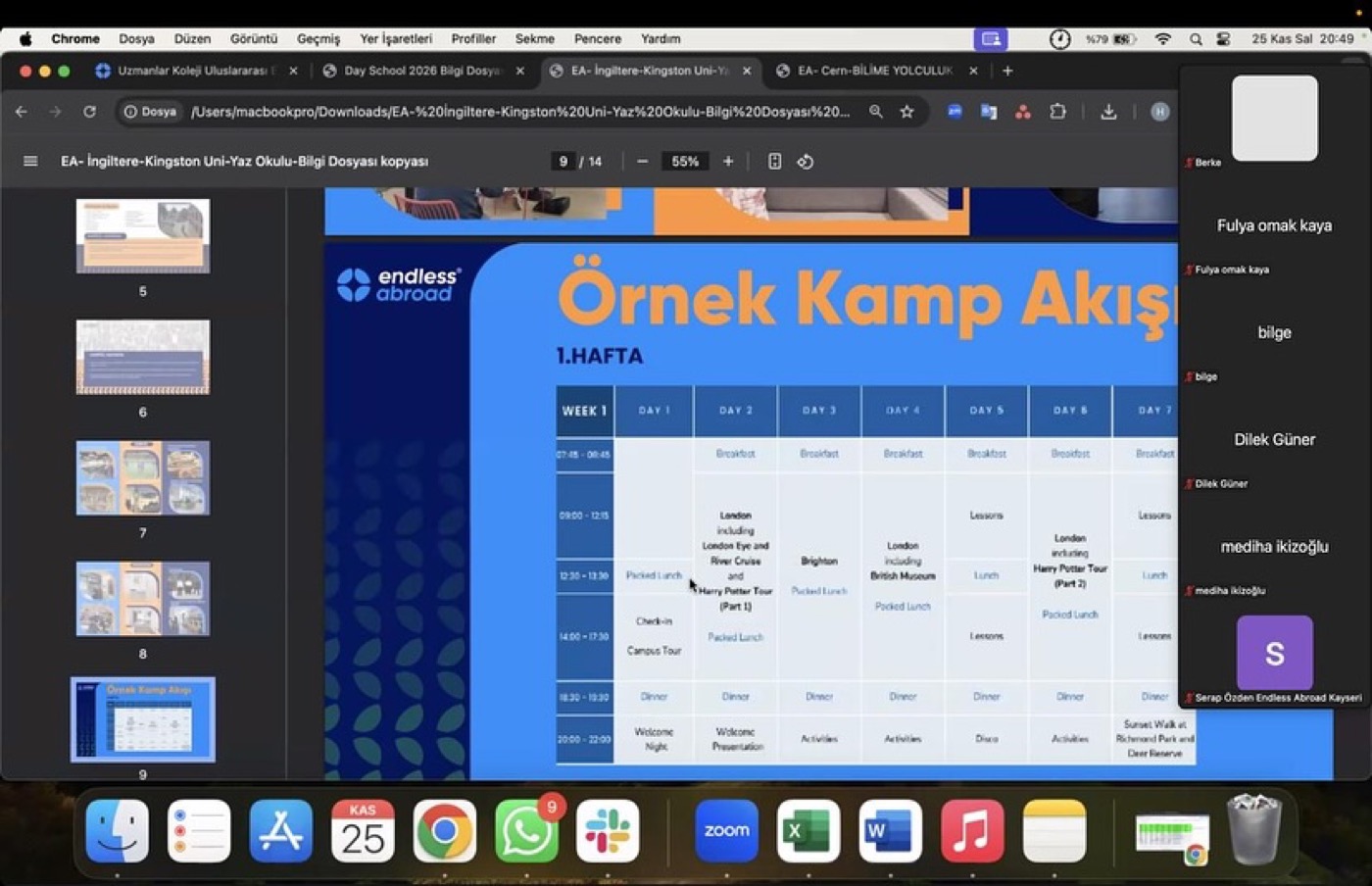This screenshot has height=886, width=1372.
Task: Open the Profiller menu
Action: 473,39
